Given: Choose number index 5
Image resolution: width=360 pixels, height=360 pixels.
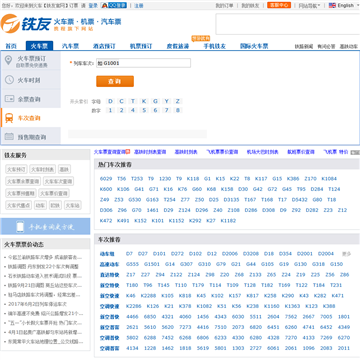Looking at the screenshot, I should click(144, 110).
